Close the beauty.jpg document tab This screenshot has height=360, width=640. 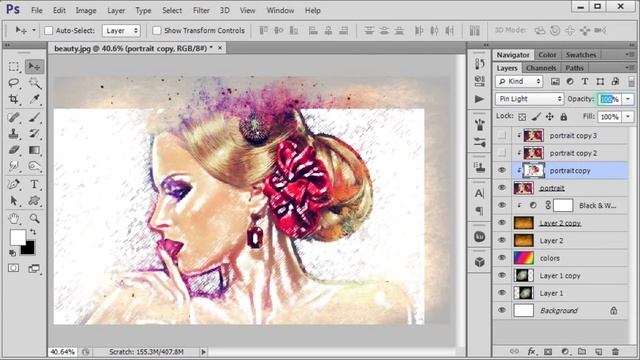[220, 48]
